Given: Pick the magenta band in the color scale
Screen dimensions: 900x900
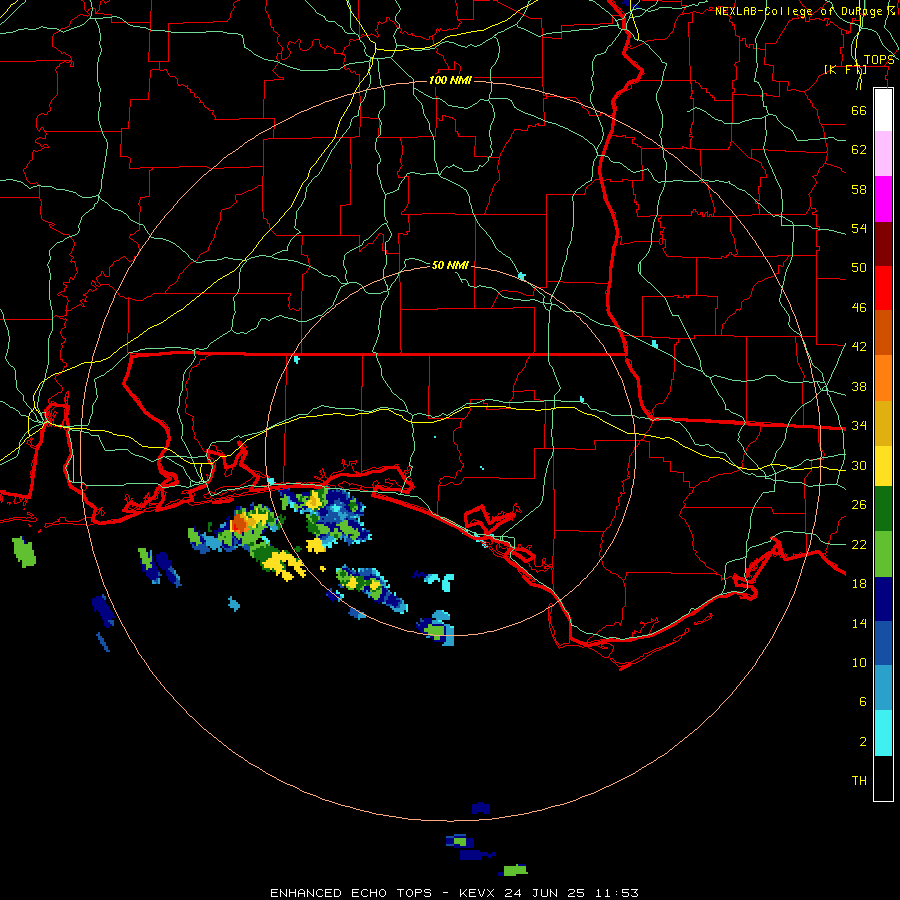Looking at the screenshot, I should pos(883,199).
